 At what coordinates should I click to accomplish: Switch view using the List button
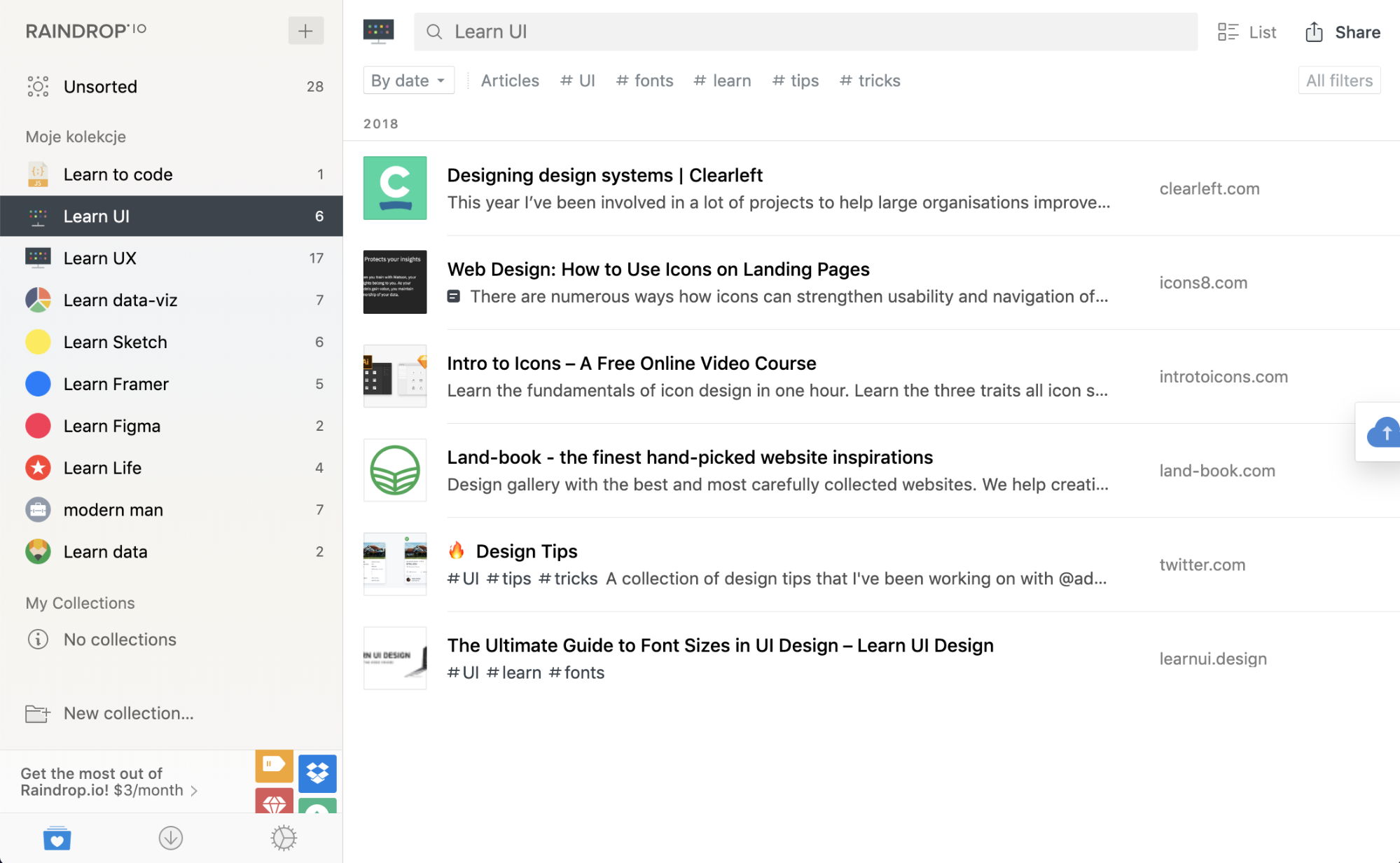[x=1247, y=32]
